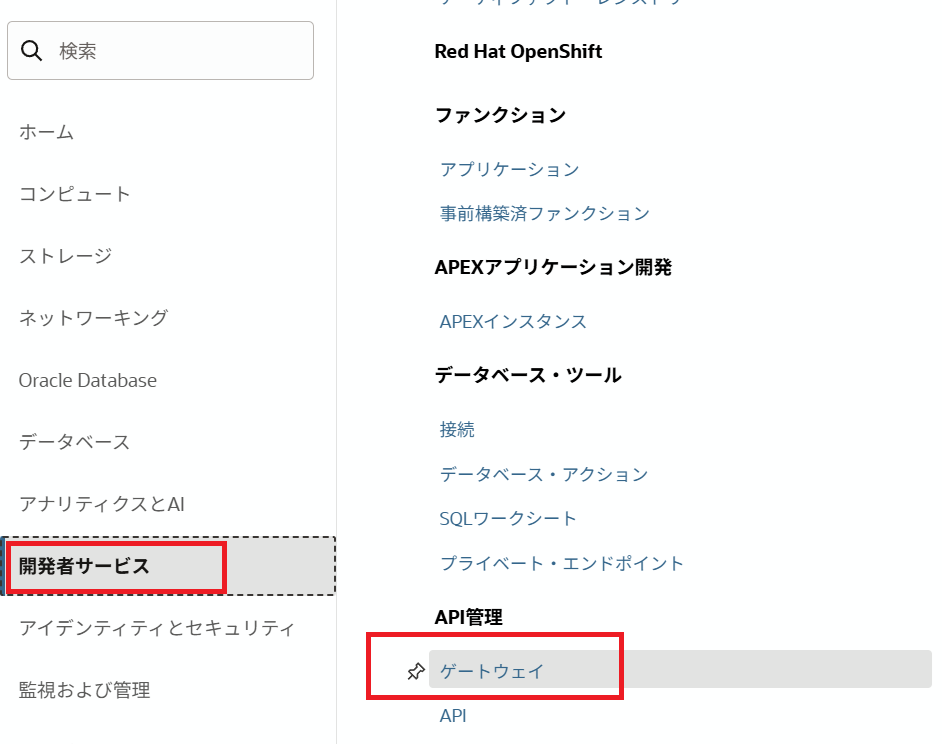Click the ゲートウェイ link under API管理
The image size is (942, 744).
click(x=492, y=671)
